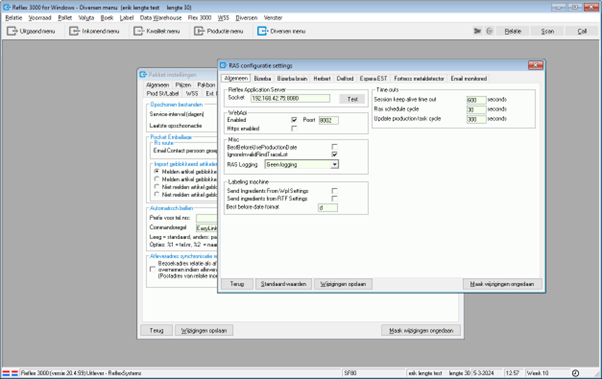Click Maak wijzigingen ongedaan in Pakket instellingen
Viewport: 602px width, 379px height.
(421, 330)
